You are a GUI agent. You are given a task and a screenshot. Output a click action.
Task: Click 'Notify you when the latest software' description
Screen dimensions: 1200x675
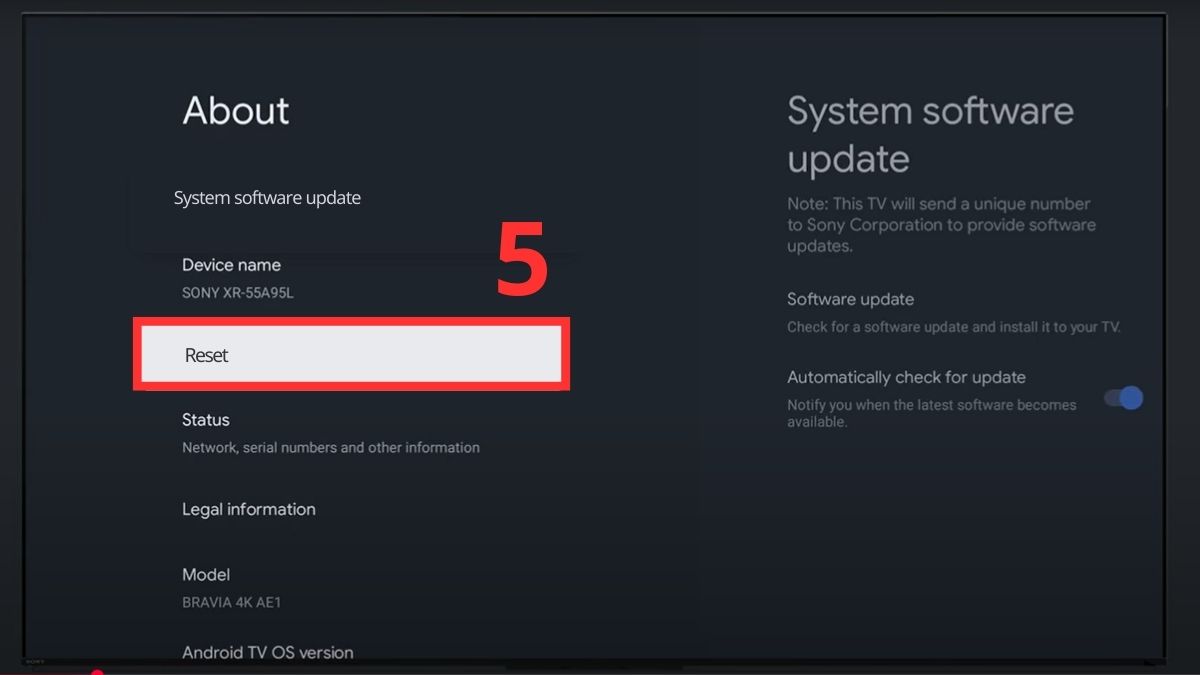[x=932, y=413]
